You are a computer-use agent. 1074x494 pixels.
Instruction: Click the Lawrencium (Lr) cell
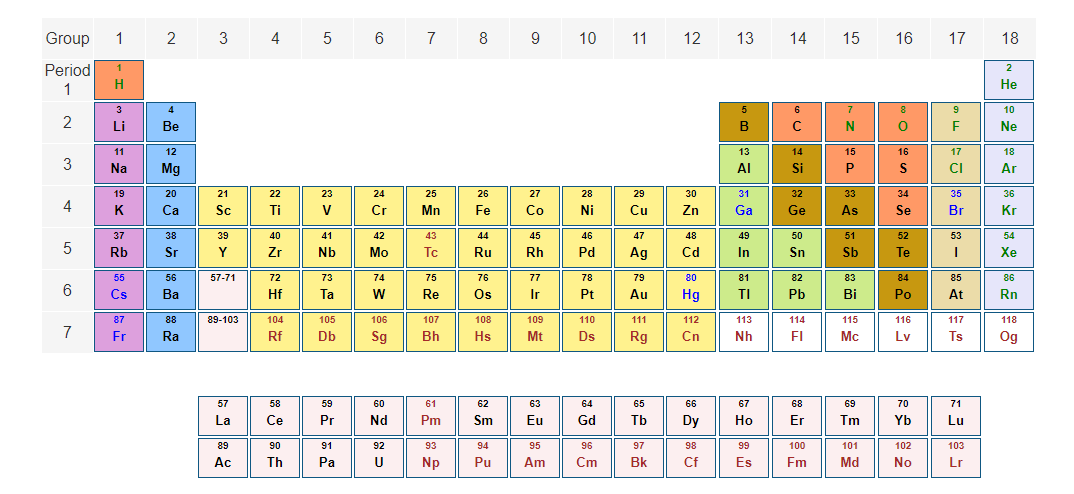tap(956, 458)
